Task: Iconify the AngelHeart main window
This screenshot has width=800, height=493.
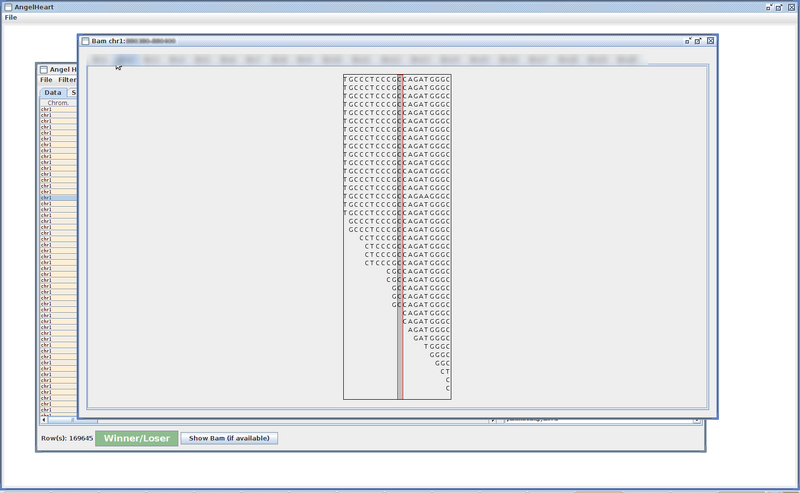Action: 768,6
